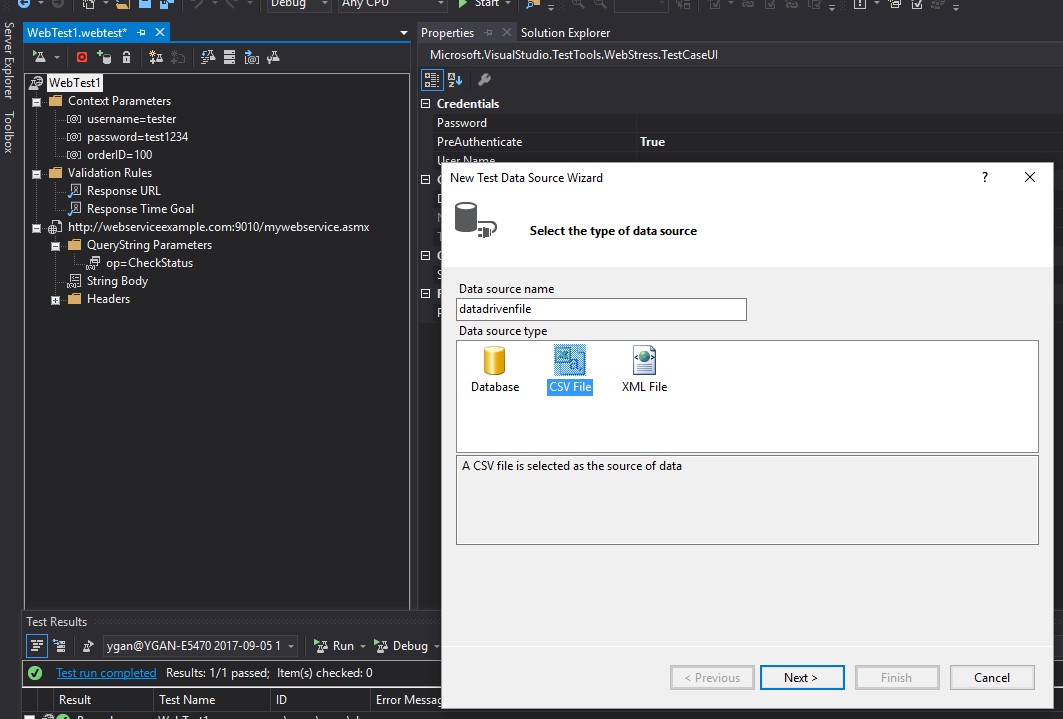The width and height of the screenshot is (1063, 719).
Task: Collapse the Validation Rules folder
Action: click(36, 172)
